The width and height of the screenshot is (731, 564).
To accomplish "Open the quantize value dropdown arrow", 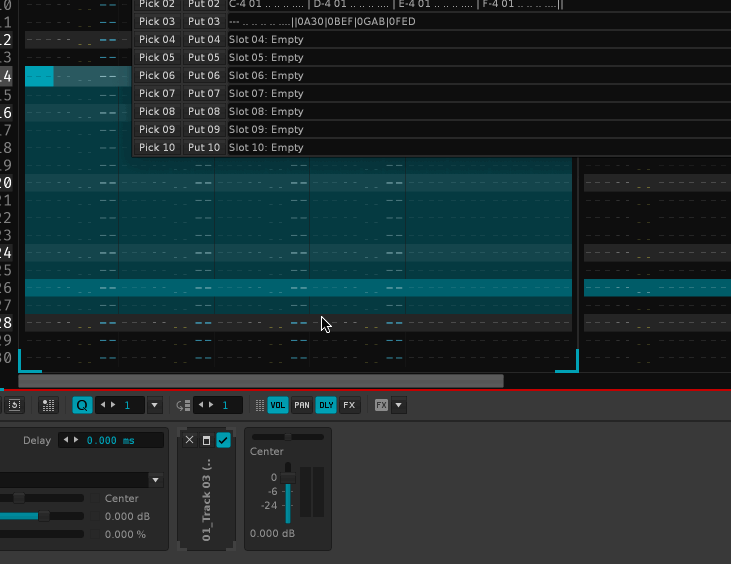I will (x=154, y=405).
